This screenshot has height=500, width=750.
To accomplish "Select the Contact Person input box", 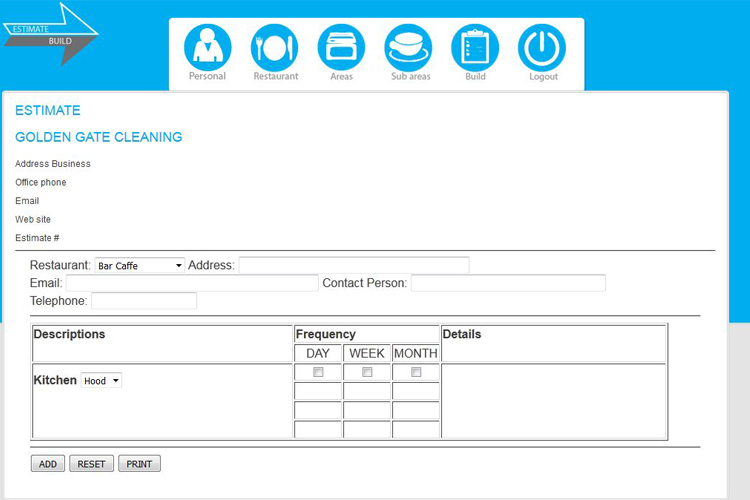I will coord(508,283).
